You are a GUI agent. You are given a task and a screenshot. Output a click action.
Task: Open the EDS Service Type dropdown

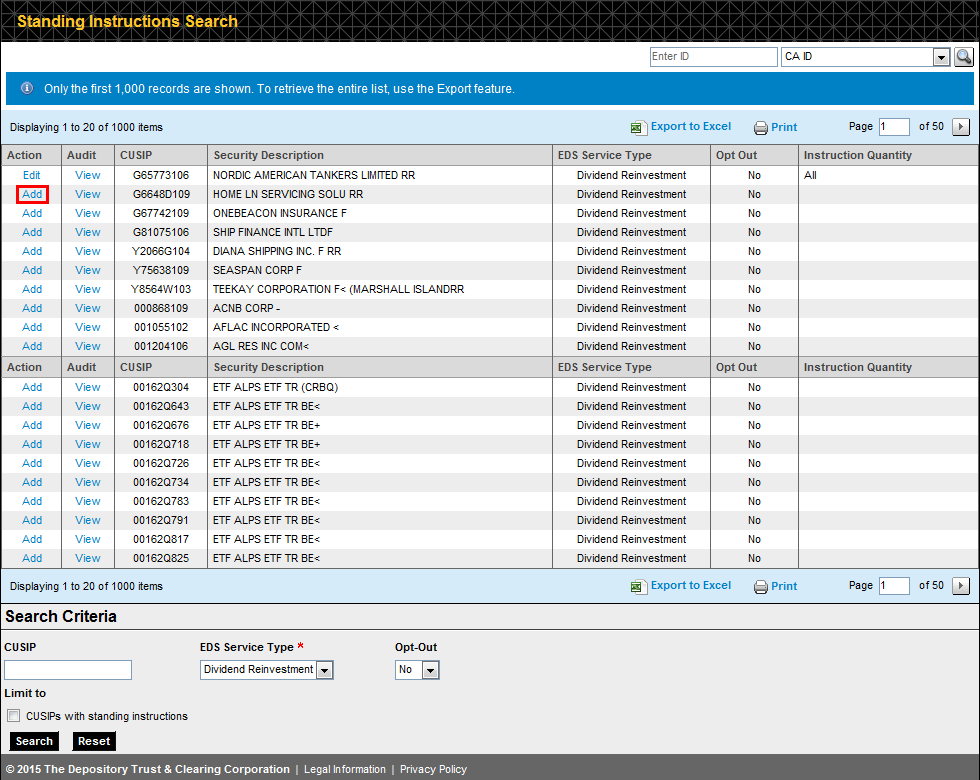(x=324, y=670)
